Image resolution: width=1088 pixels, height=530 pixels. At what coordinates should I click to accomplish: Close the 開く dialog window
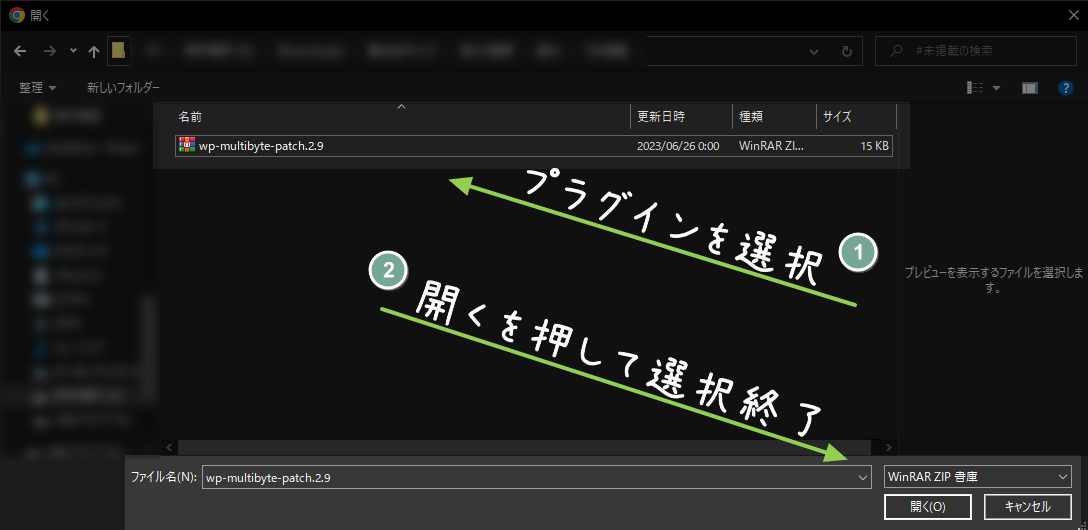coord(1073,15)
